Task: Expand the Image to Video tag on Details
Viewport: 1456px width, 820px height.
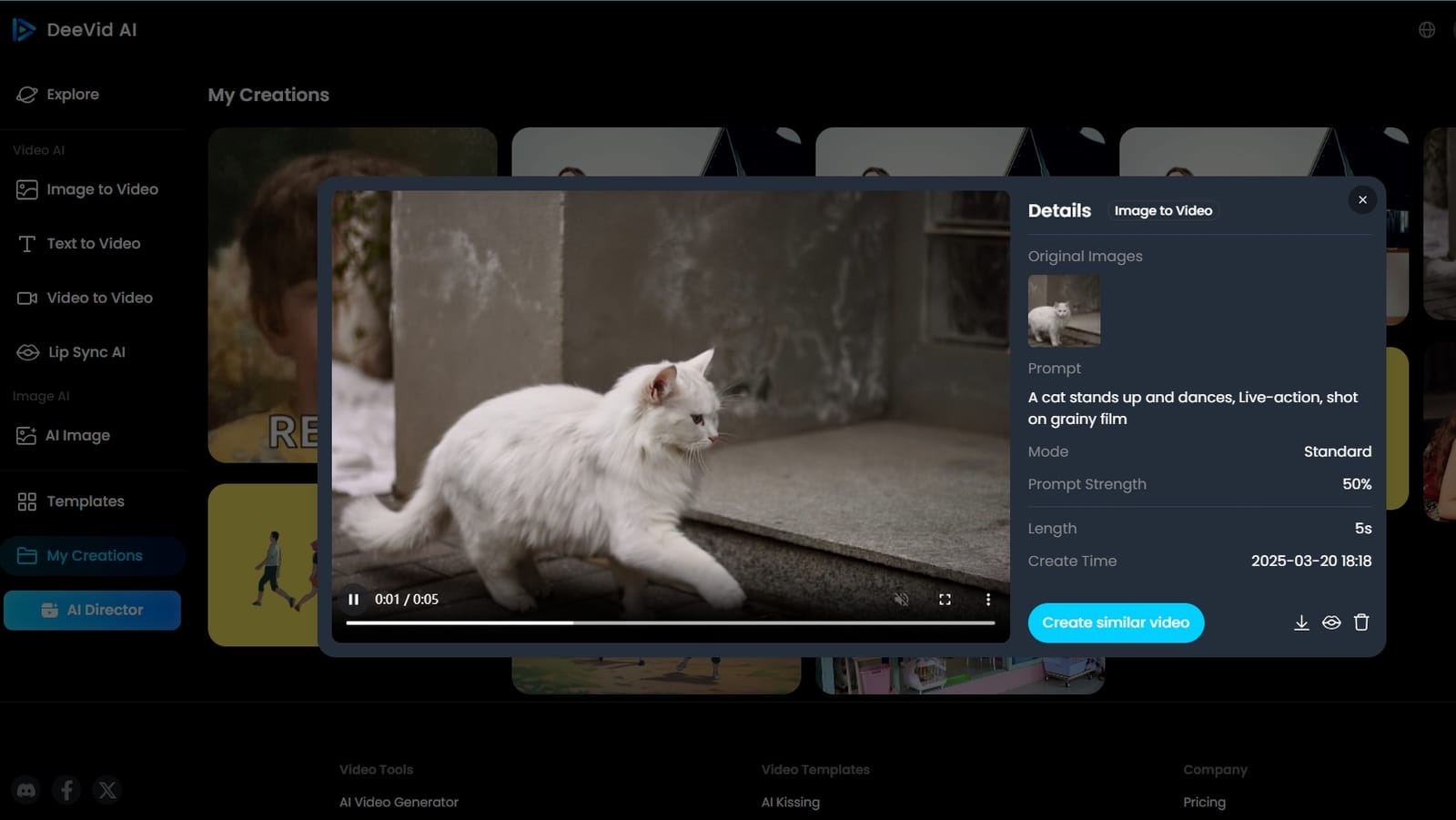Action: pyautogui.click(x=1163, y=210)
